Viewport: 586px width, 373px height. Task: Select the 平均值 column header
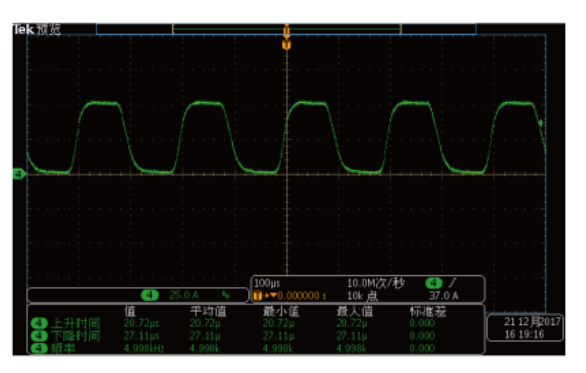click(x=208, y=311)
